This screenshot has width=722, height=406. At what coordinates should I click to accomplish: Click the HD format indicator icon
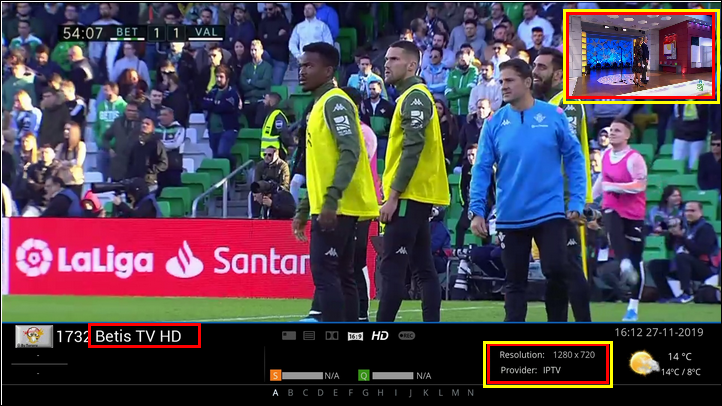pos(380,336)
